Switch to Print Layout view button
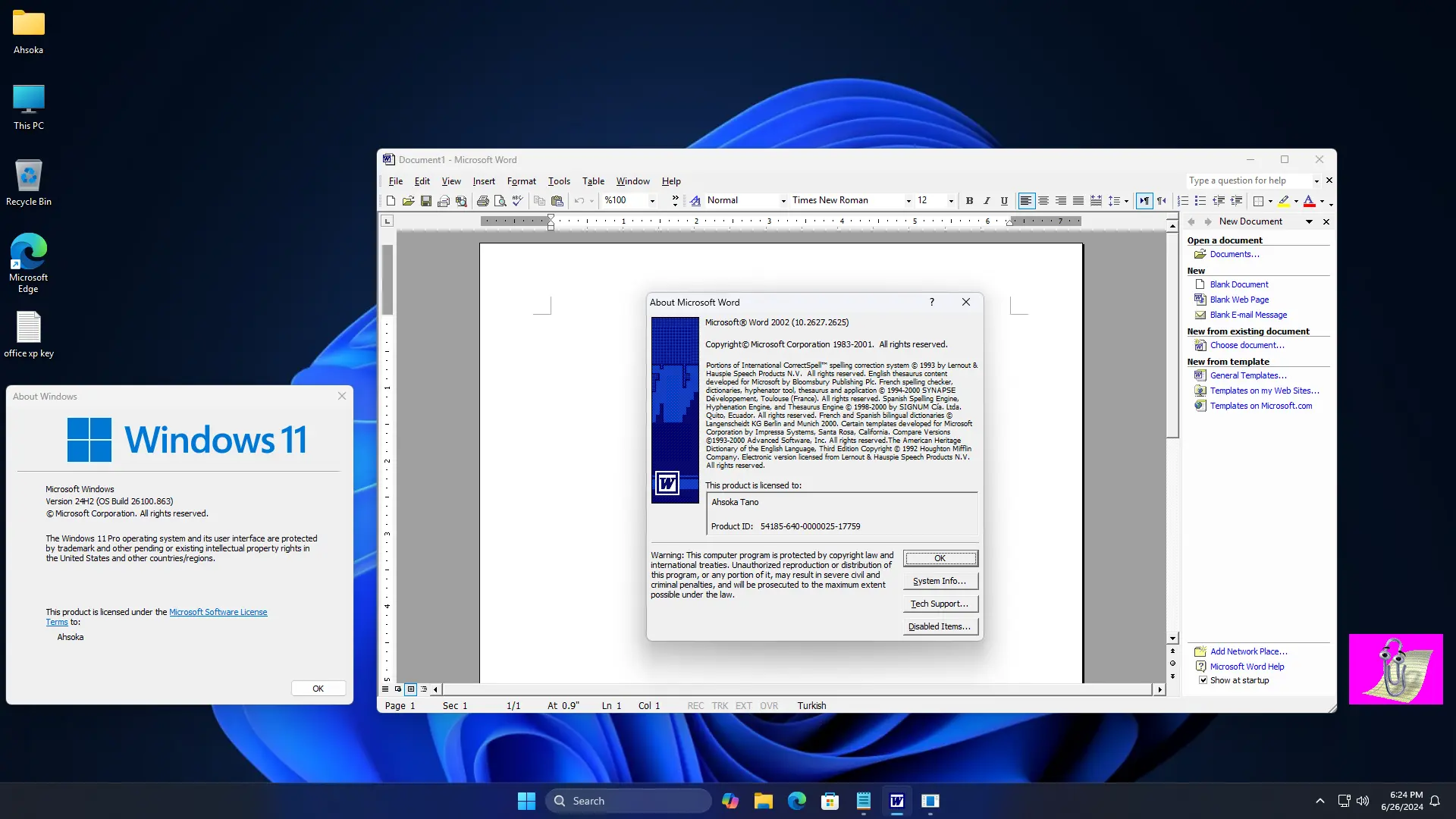The image size is (1456, 819). [410, 689]
